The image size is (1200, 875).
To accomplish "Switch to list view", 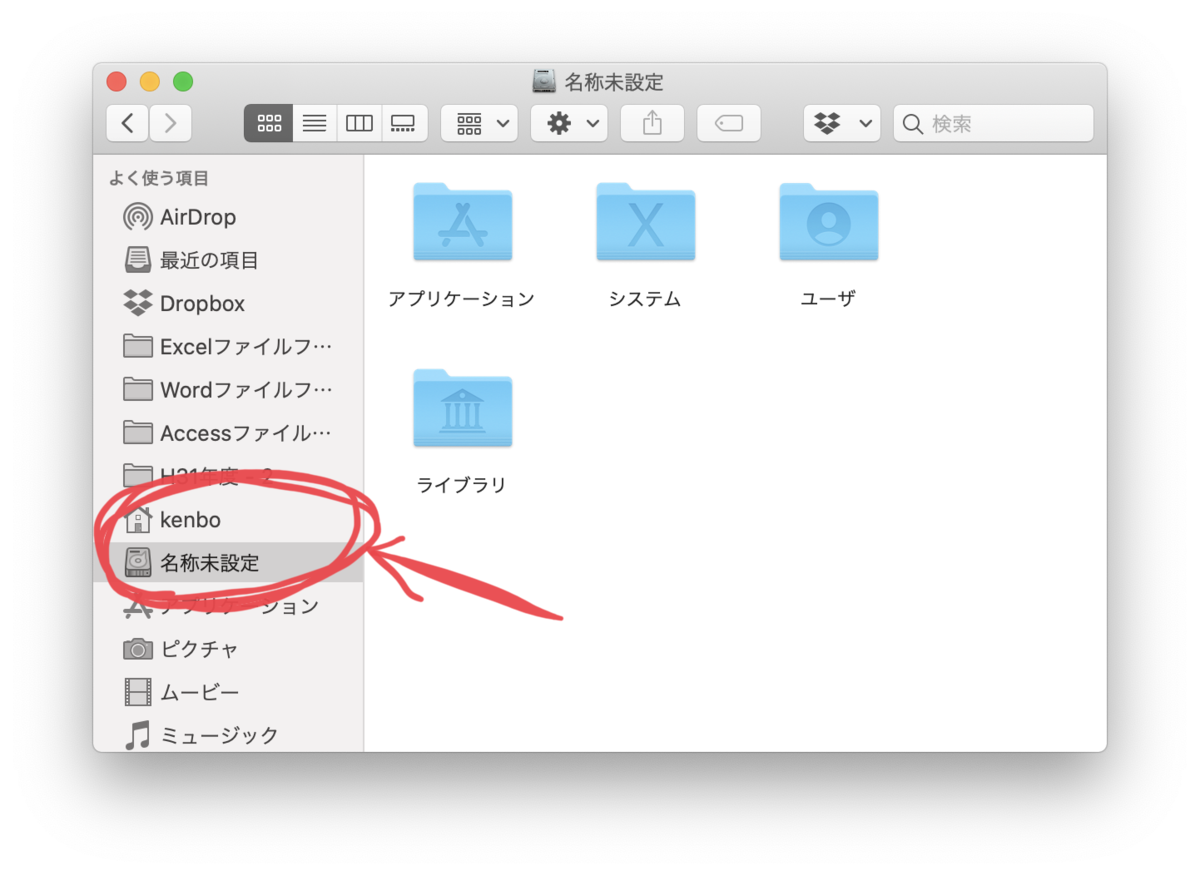I will [x=315, y=123].
